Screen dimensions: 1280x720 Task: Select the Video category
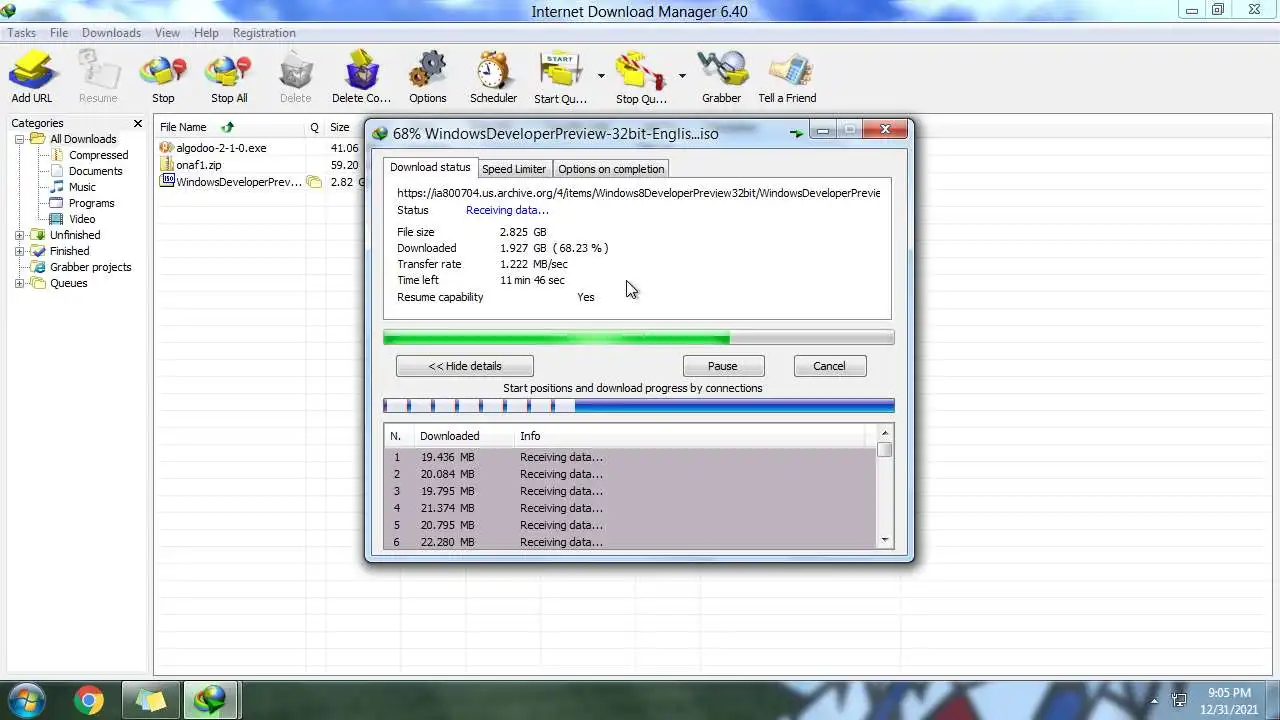pyautogui.click(x=82, y=219)
